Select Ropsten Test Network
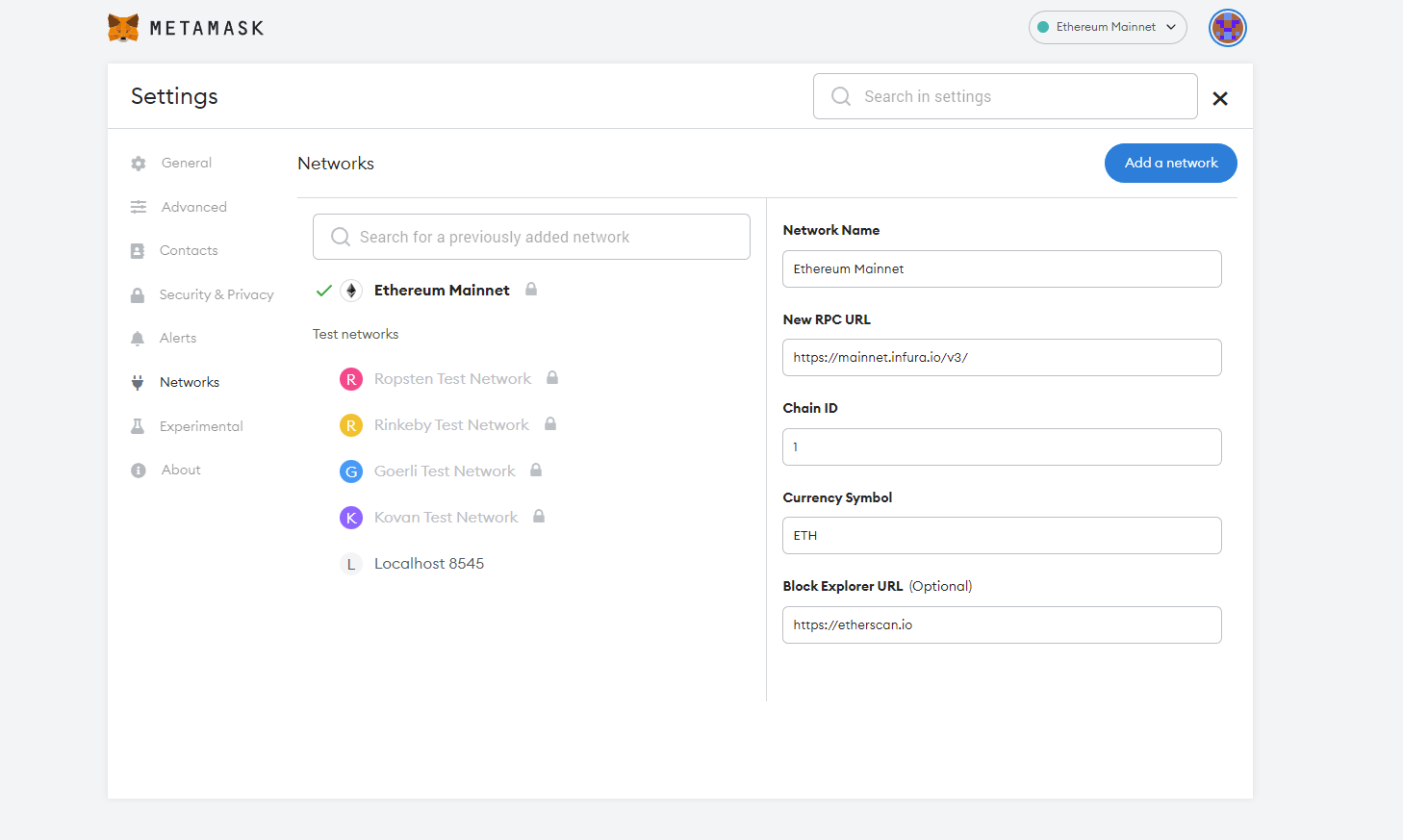Viewport: 1403px width, 840px height. click(x=452, y=379)
